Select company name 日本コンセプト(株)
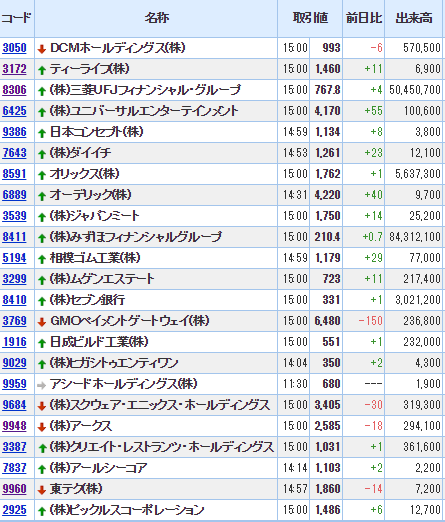Screen dimensions: 445x522 (x=97, y=132)
